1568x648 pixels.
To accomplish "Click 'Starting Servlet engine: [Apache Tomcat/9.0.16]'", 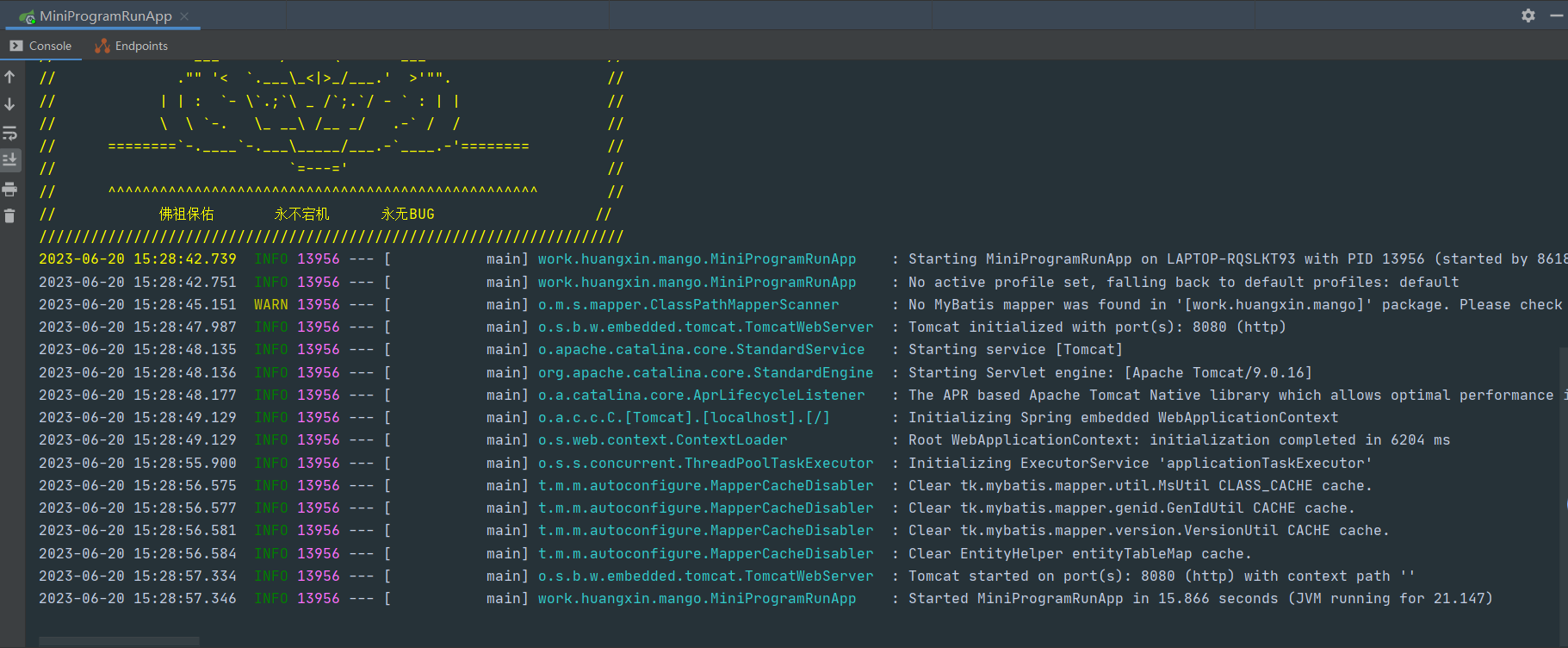I will click(1110, 373).
